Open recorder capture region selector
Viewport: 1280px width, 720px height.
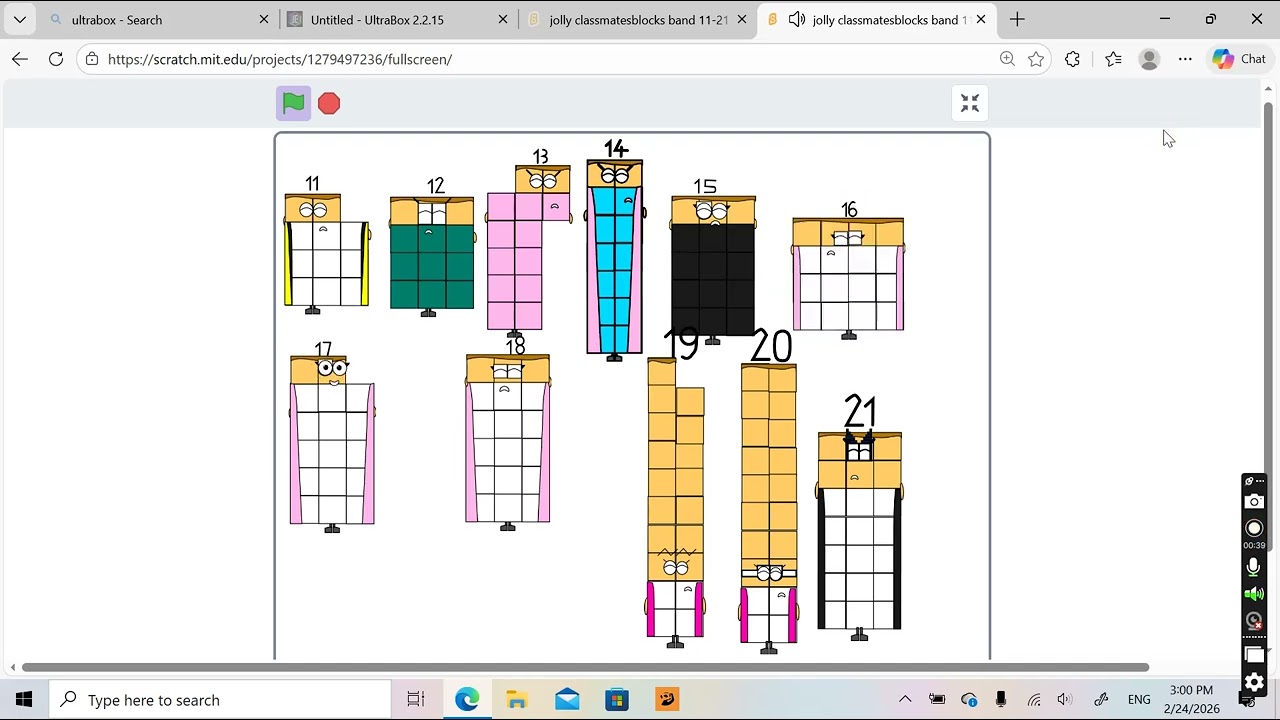(x=1254, y=655)
